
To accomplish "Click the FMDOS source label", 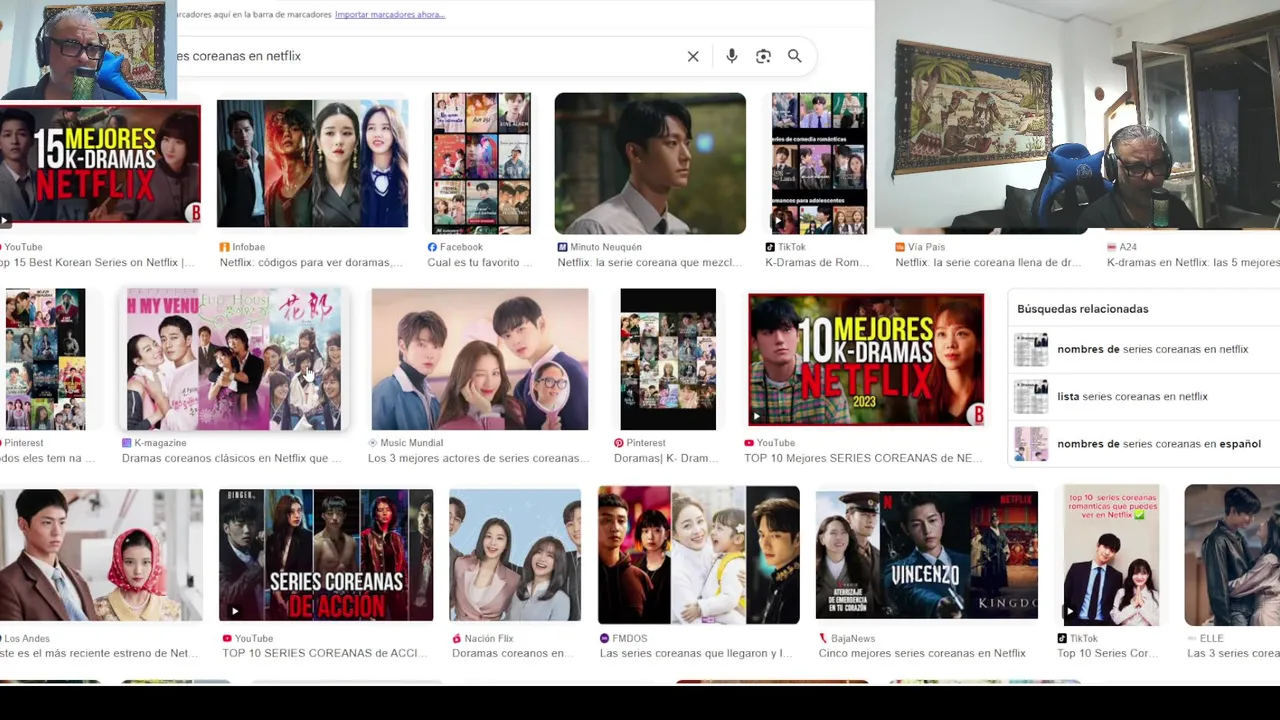I will pyautogui.click(x=623, y=638).
